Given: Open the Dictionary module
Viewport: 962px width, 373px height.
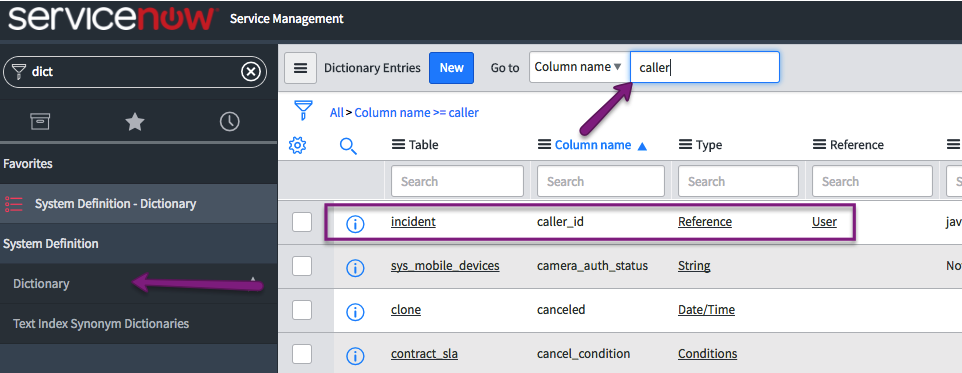Looking at the screenshot, I should [41, 284].
